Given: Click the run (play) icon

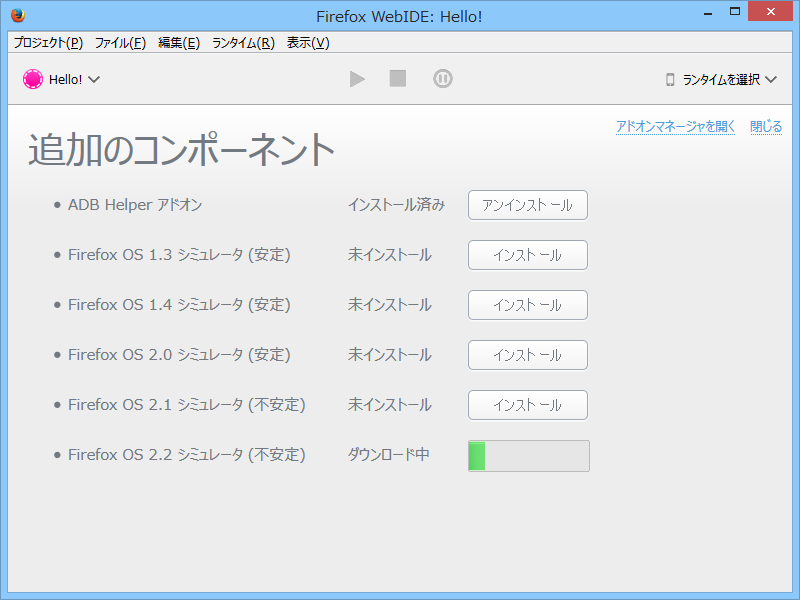Looking at the screenshot, I should pyautogui.click(x=357, y=79).
